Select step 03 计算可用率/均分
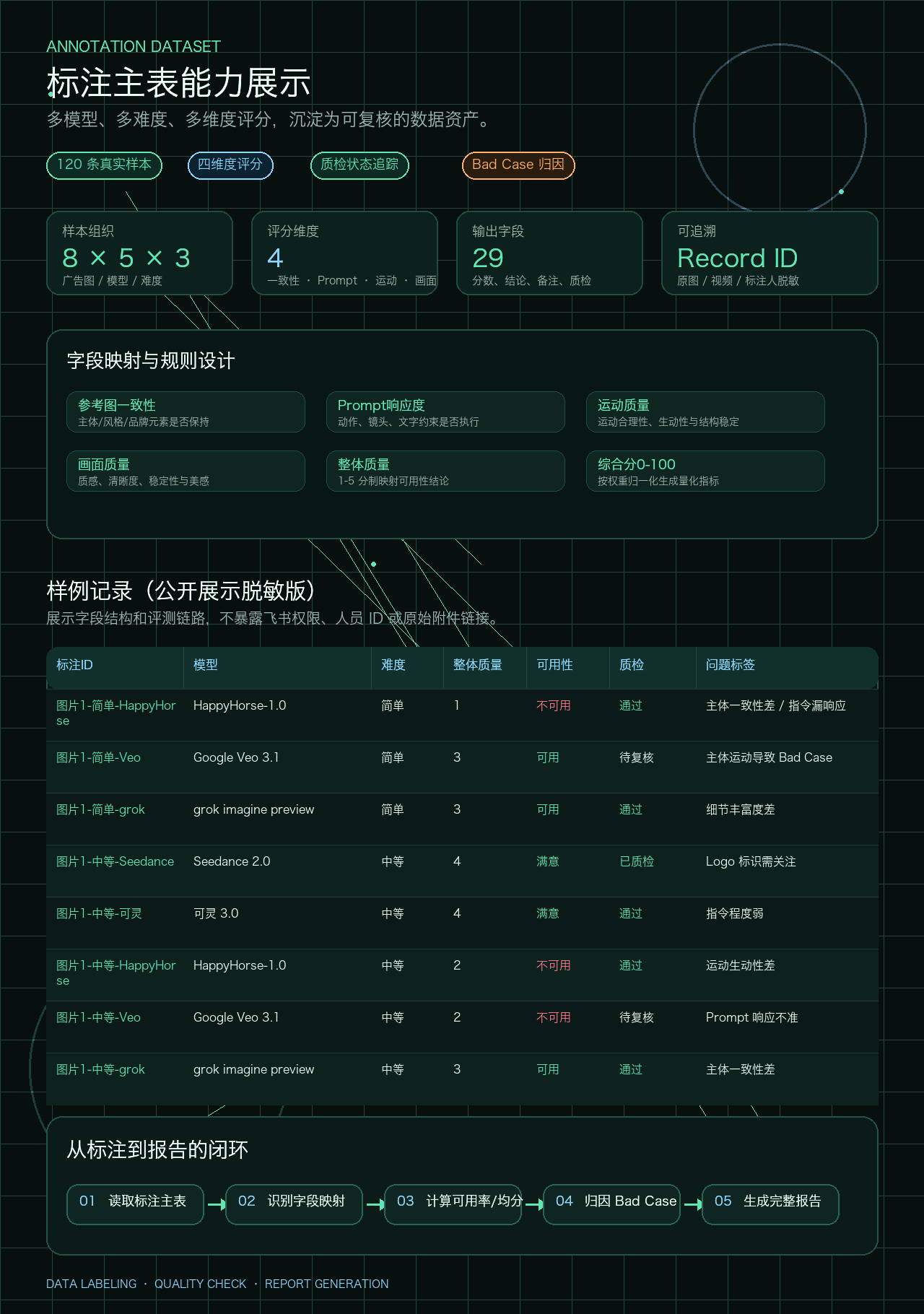The height and width of the screenshot is (1314, 924). (x=453, y=1204)
